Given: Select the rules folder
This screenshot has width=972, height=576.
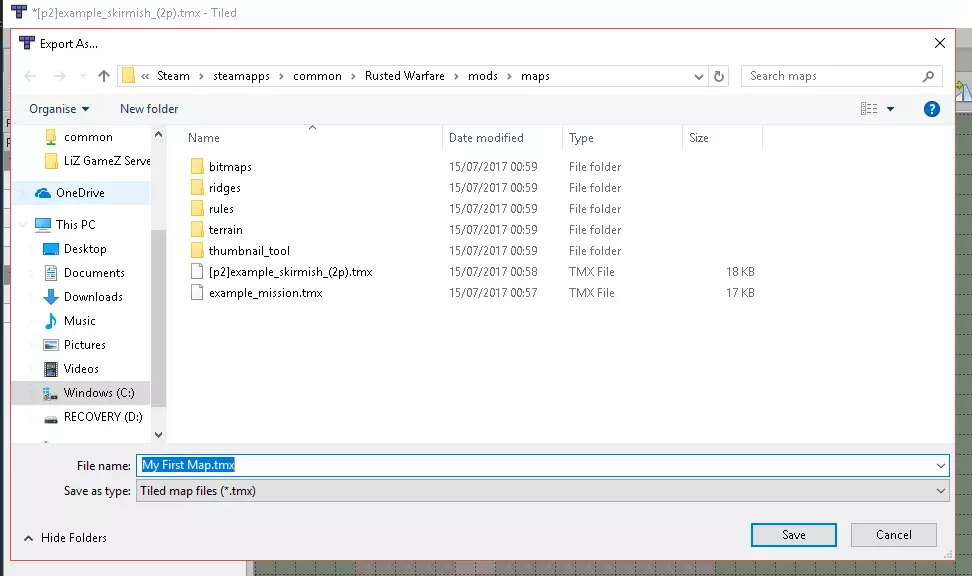Looking at the screenshot, I should click(x=221, y=209).
